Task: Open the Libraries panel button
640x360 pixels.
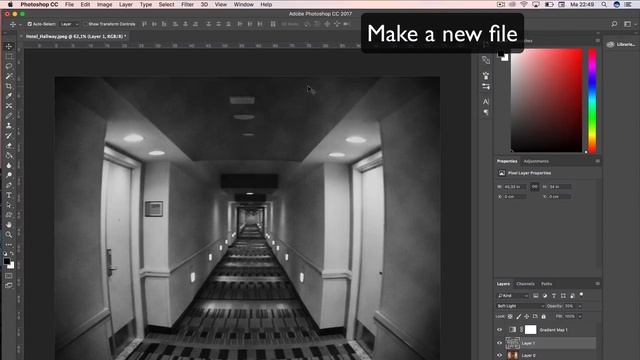Action: point(621,44)
